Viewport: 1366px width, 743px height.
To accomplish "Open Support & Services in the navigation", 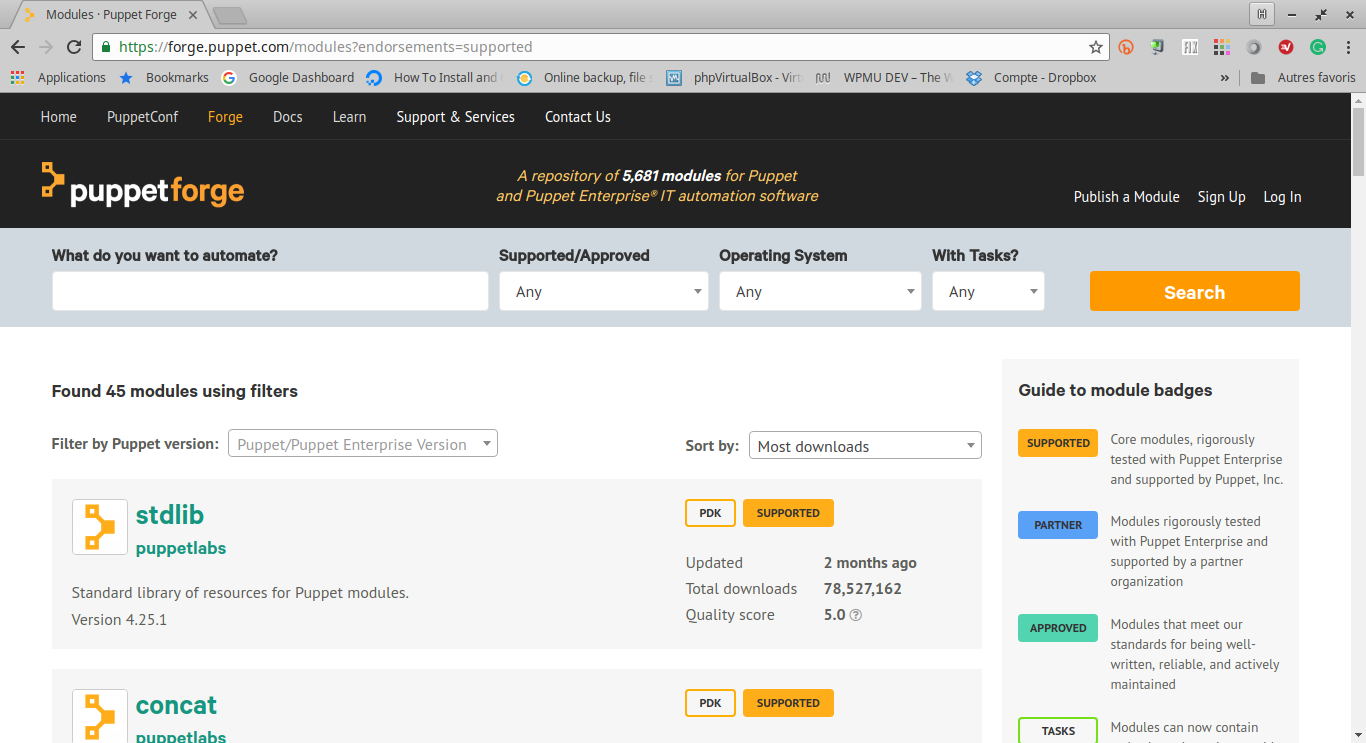I will pos(455,117).
